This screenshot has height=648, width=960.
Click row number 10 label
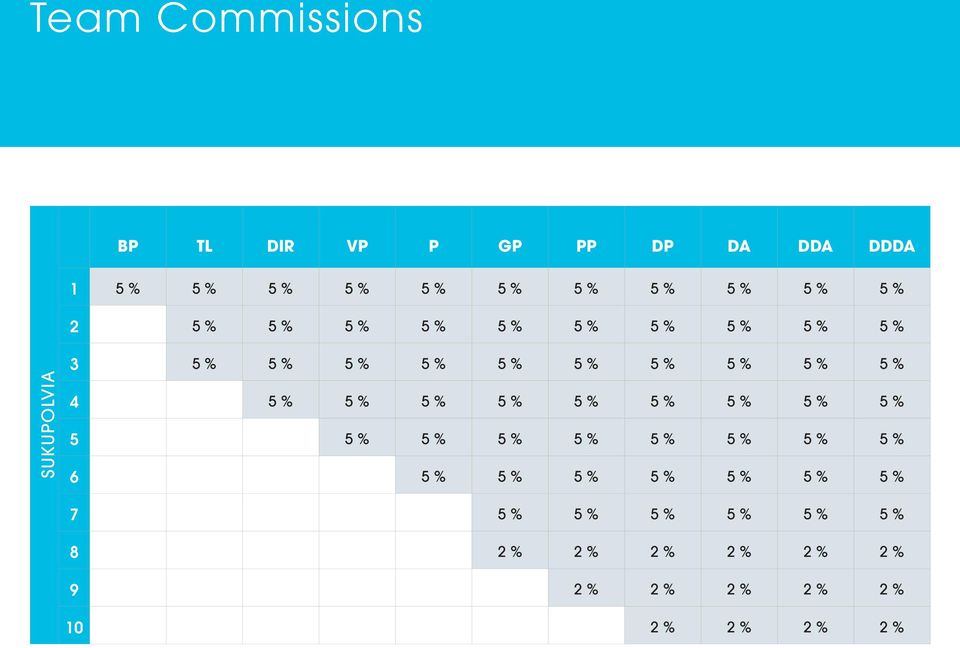pyautogui.click(x=74, y=627)
